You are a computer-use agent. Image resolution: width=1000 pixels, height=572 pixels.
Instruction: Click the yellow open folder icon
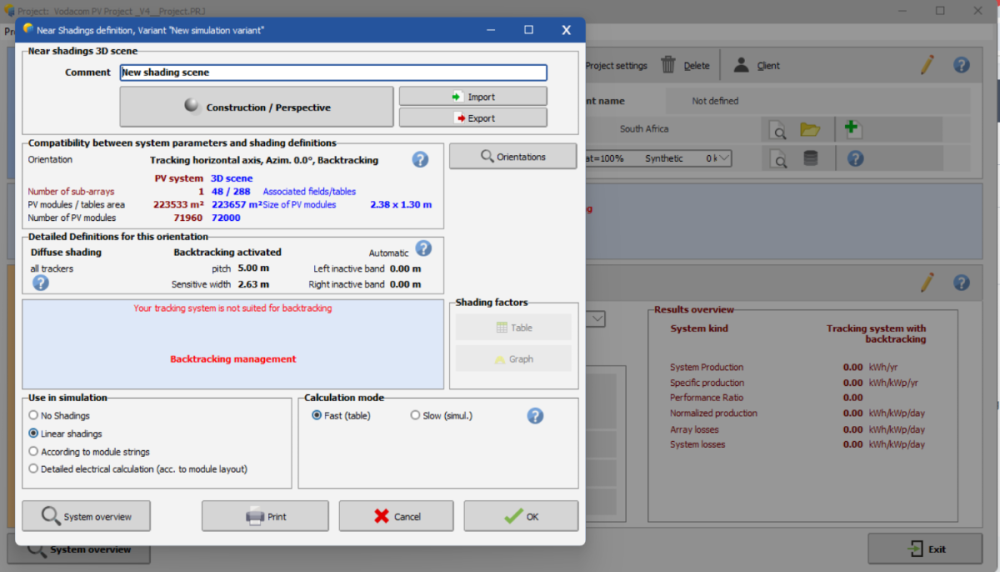coord(809,129)
